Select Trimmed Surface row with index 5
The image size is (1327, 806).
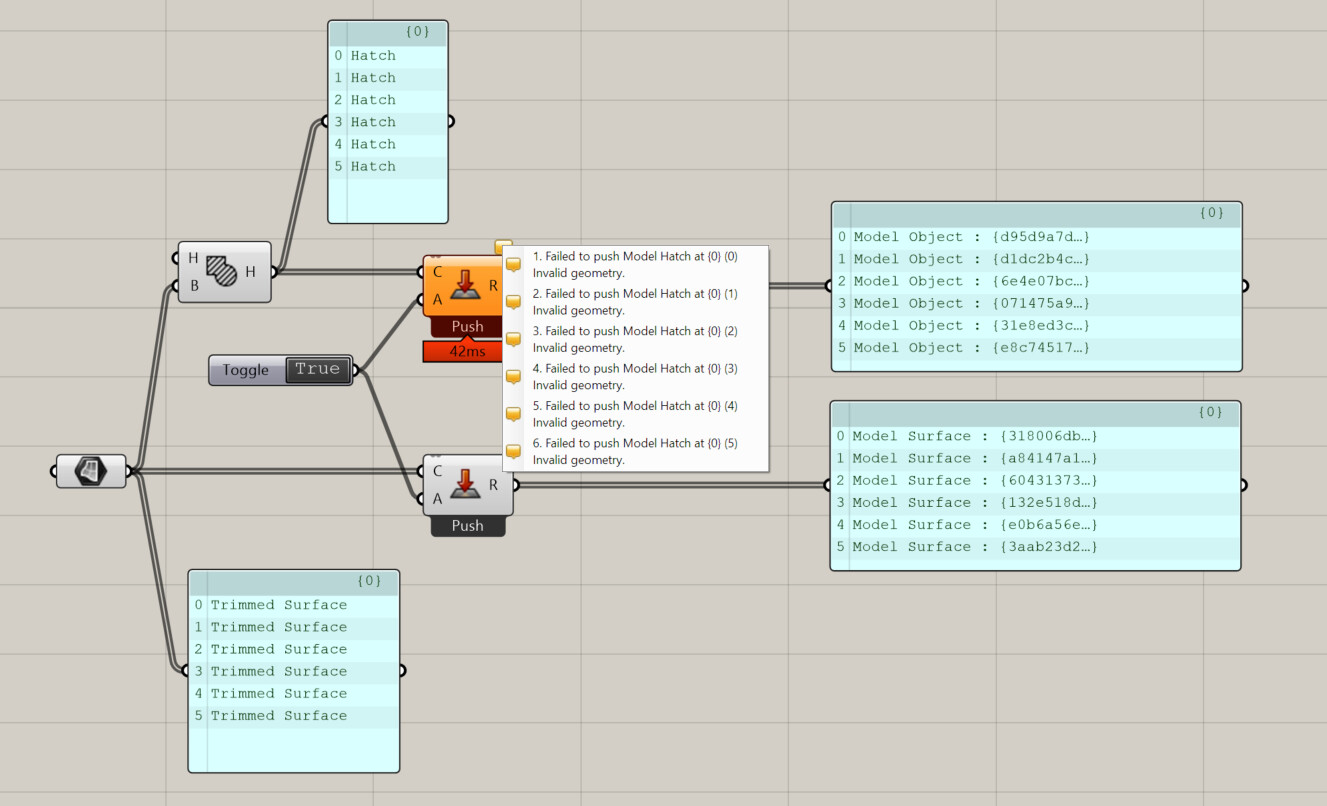pos(294,716)
